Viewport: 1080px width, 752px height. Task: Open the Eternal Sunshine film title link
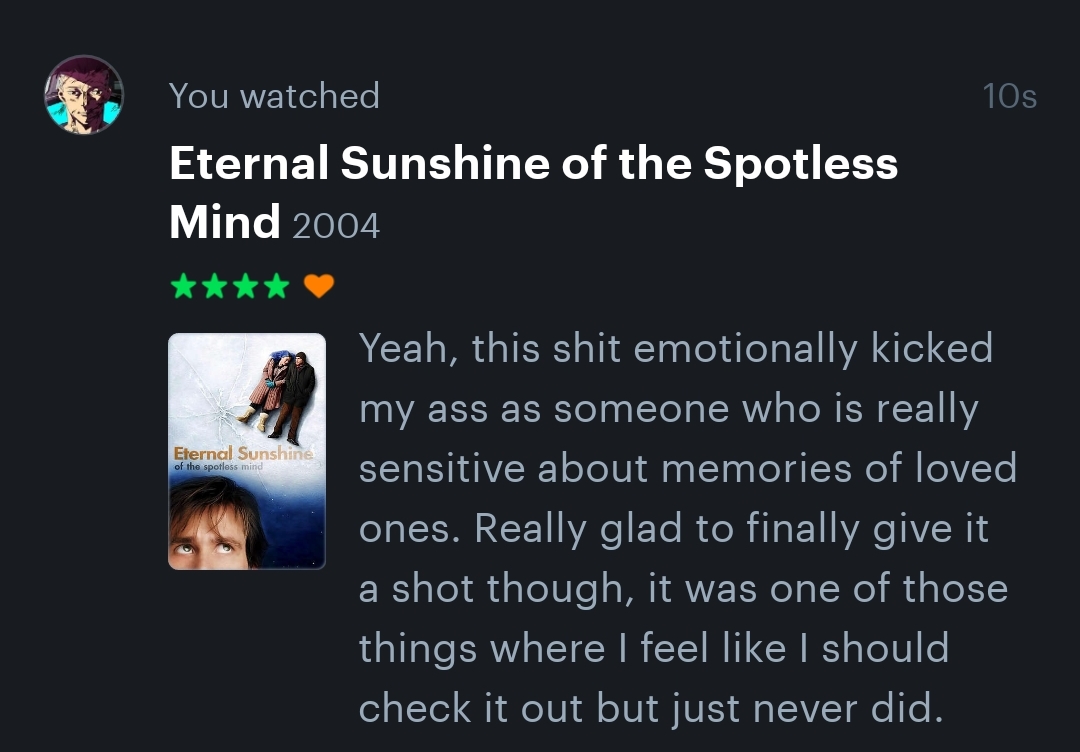tap(533, 164)
